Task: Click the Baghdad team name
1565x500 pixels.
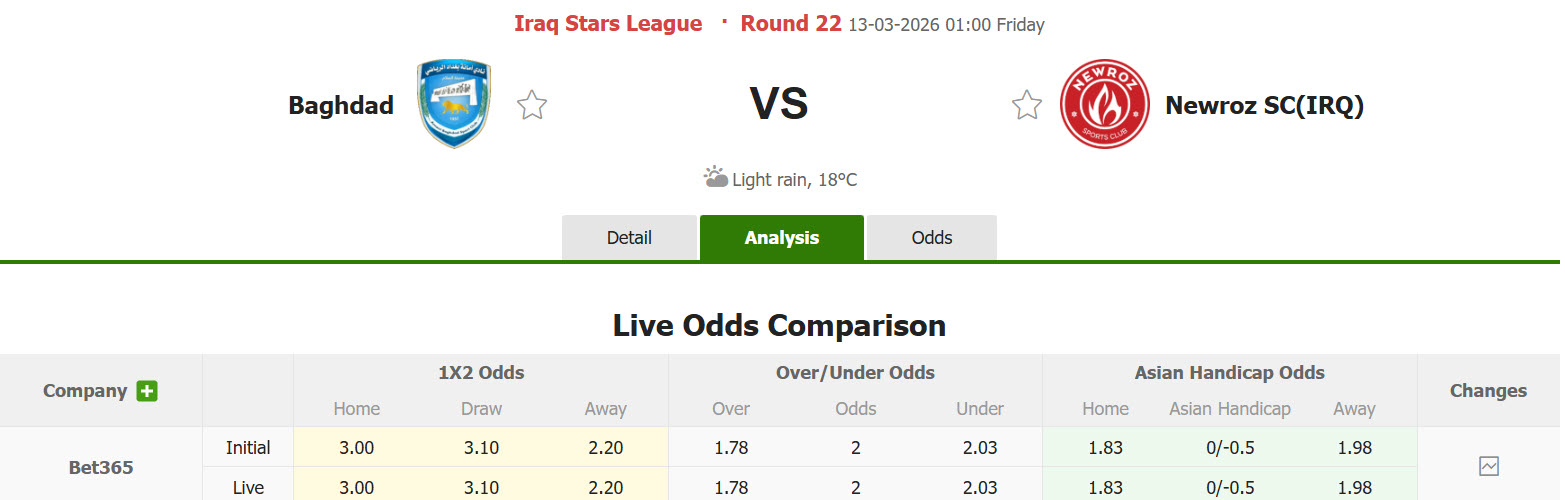Action: [341, 105]
